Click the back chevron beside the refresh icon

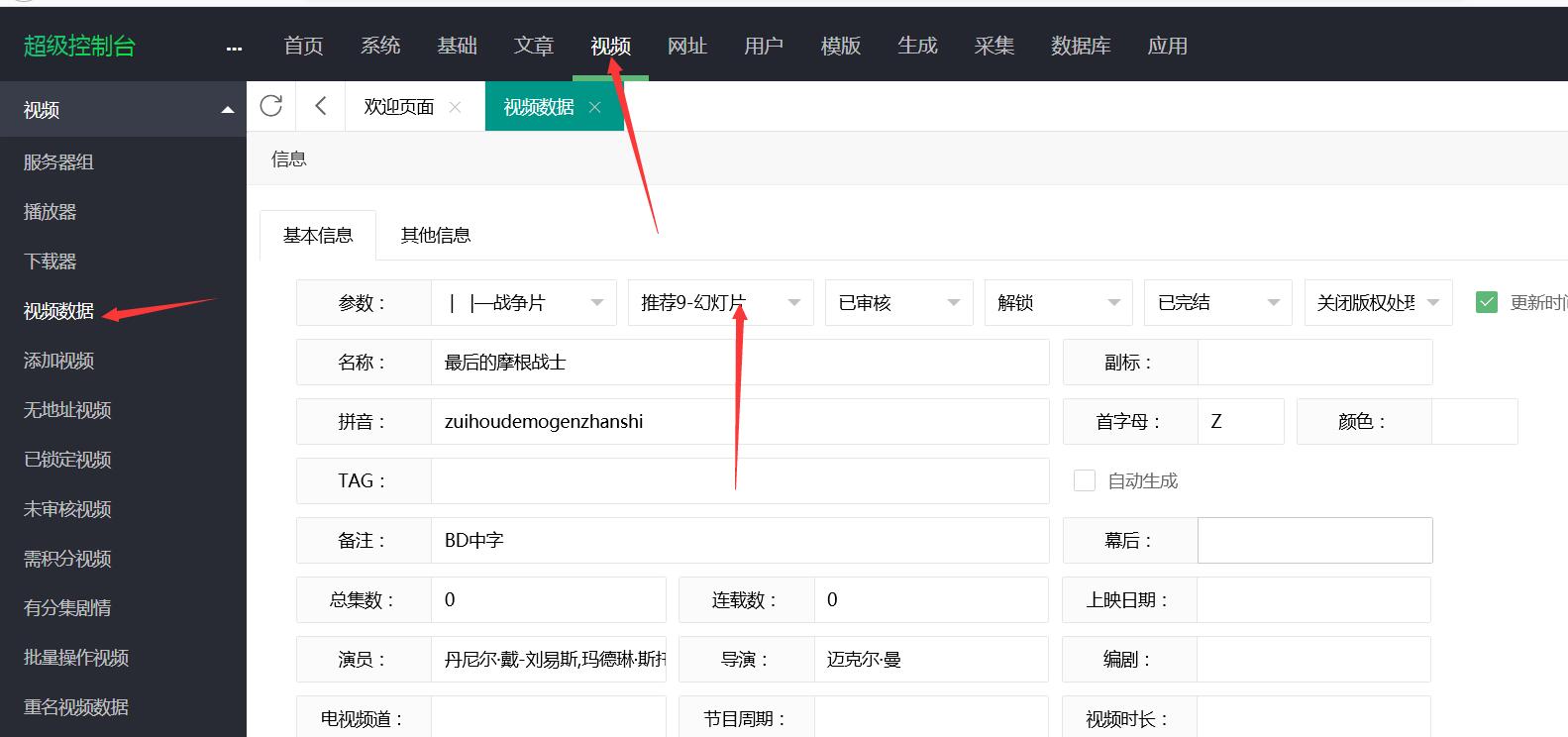(320, 106)
